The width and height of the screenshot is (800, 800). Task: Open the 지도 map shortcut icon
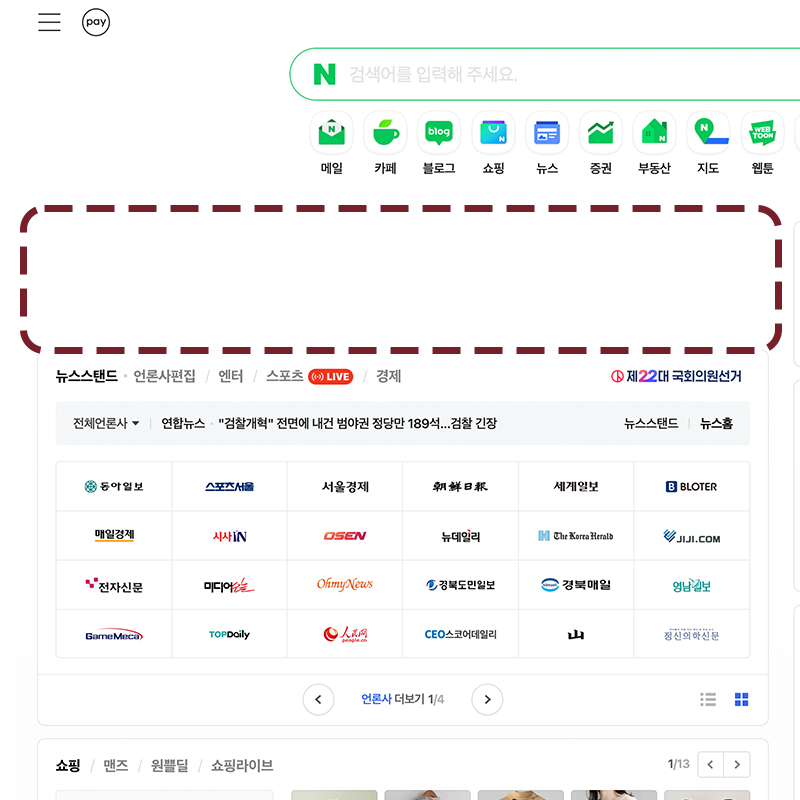(708, 133)
